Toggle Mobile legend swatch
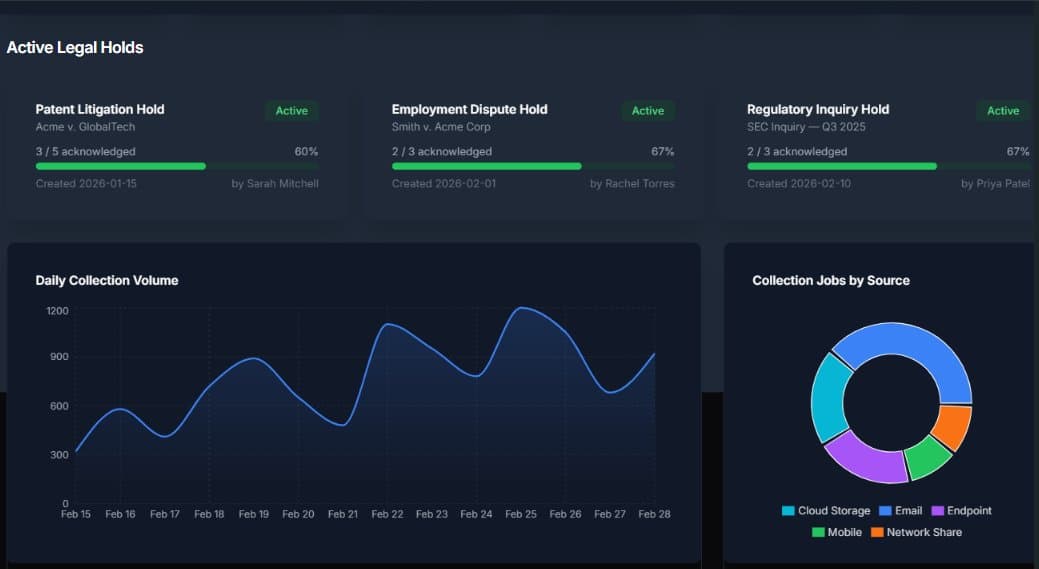This screenshot has height=569, width=1039. [818, 532]
